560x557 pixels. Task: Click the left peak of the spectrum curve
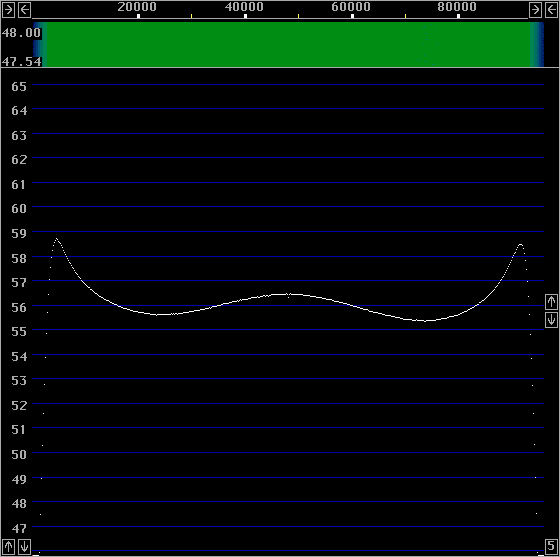[x=56, y=239]
